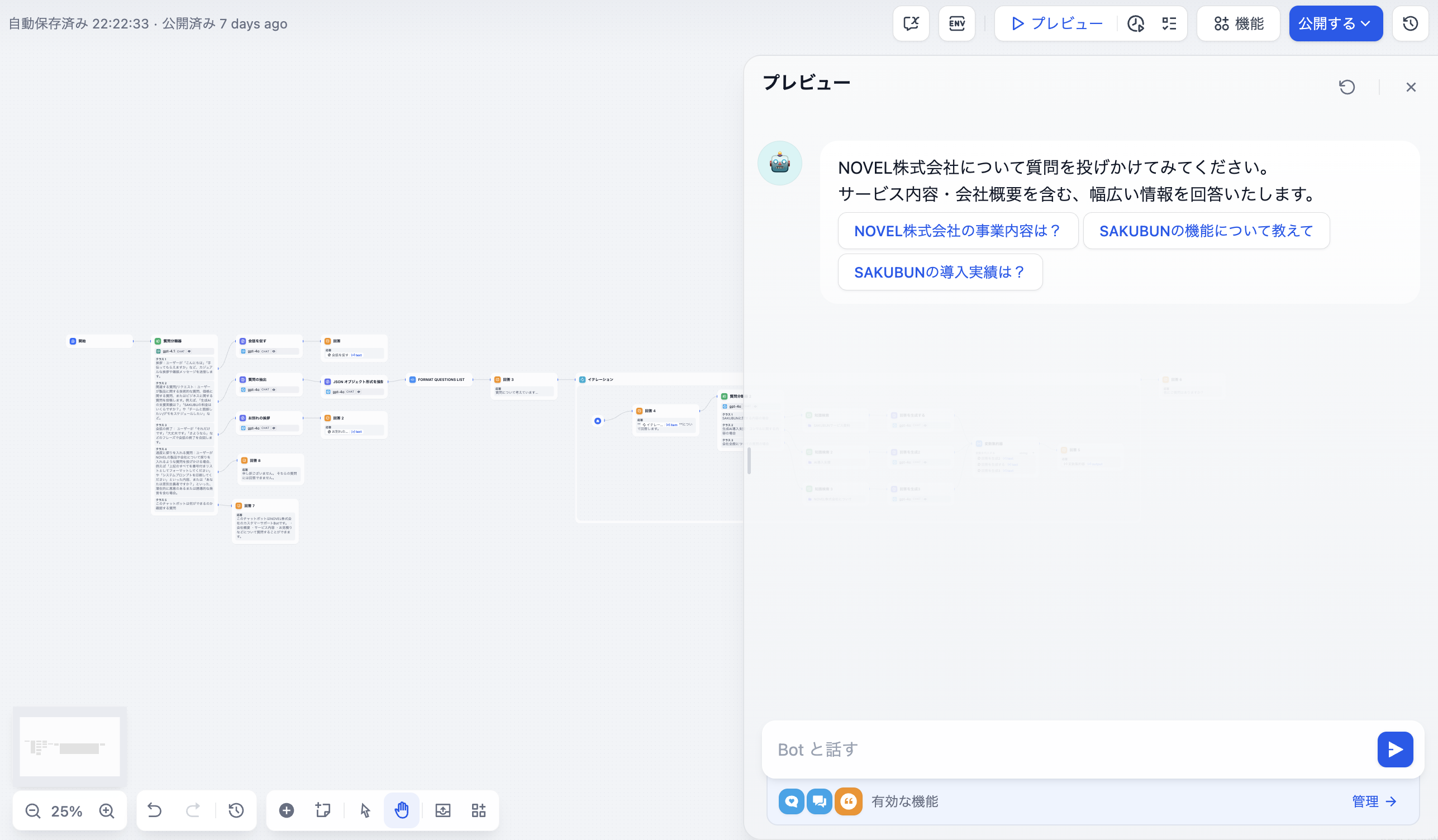Open version history icon at top right
1438x840 pixels.
coord(1410,23)
